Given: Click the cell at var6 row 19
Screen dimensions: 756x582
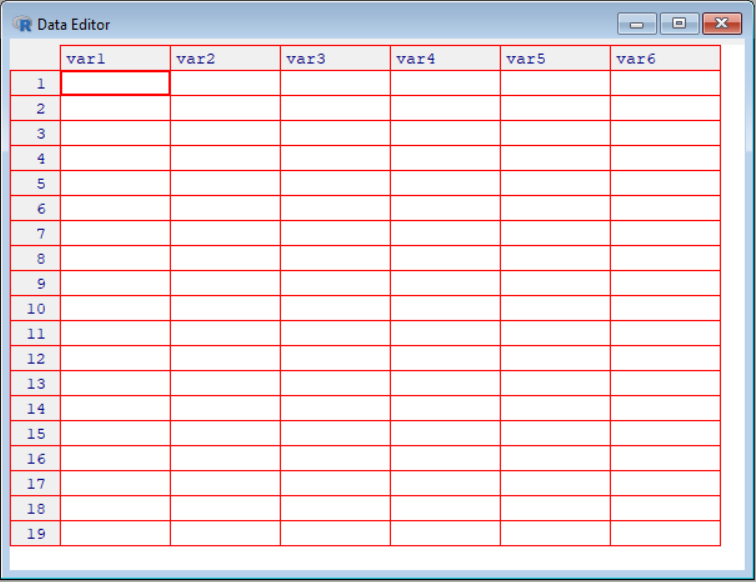Looking at the screenshot, I should pyautogui.click(x=665, y=534).
